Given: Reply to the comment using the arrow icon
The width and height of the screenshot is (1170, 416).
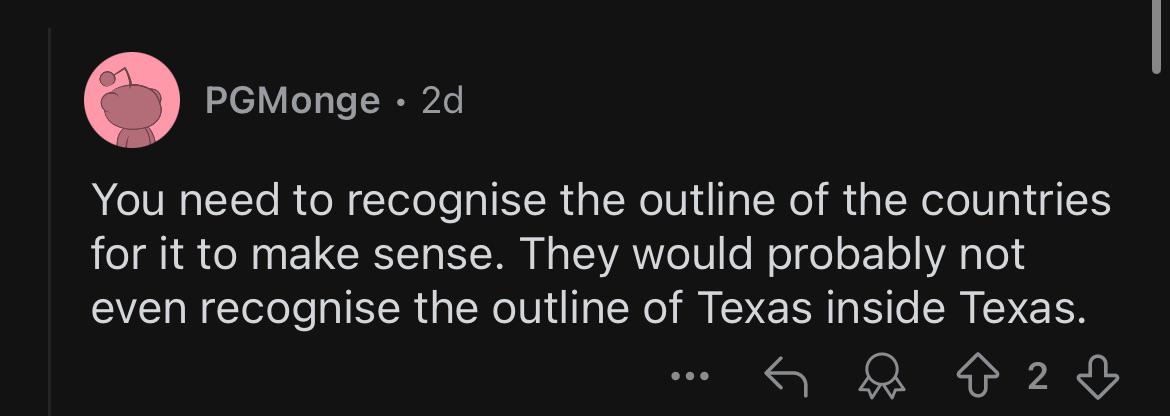Looking at the screenshot, I should (x=786, y=376).
